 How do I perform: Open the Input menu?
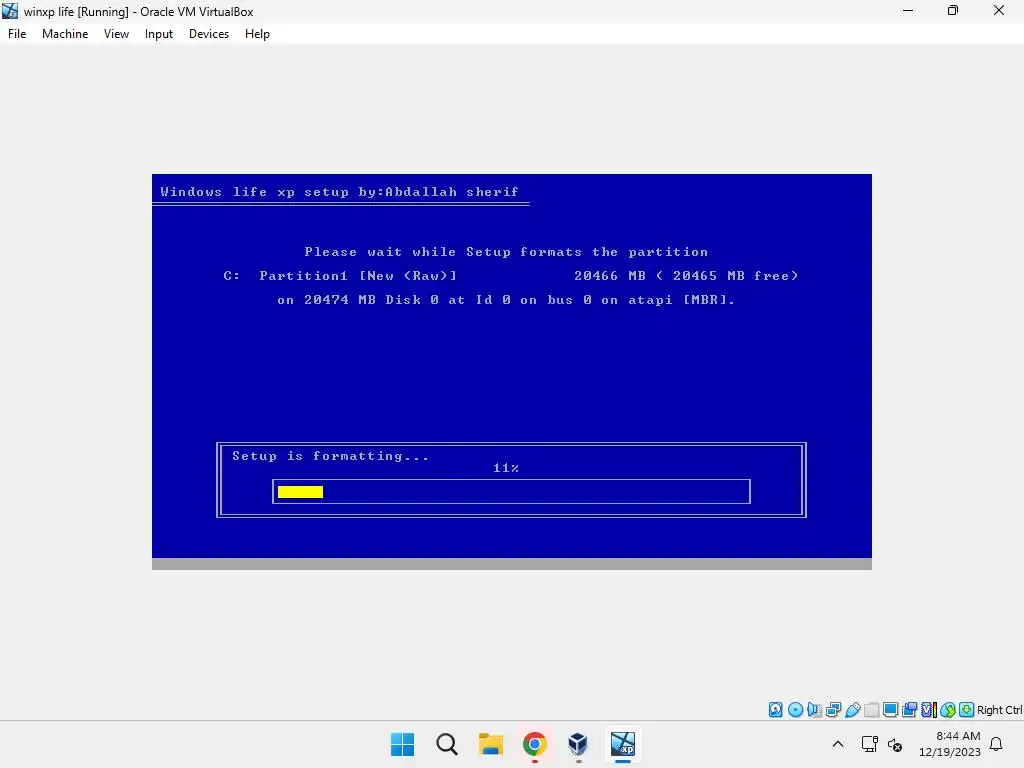[x=159, y=34]
